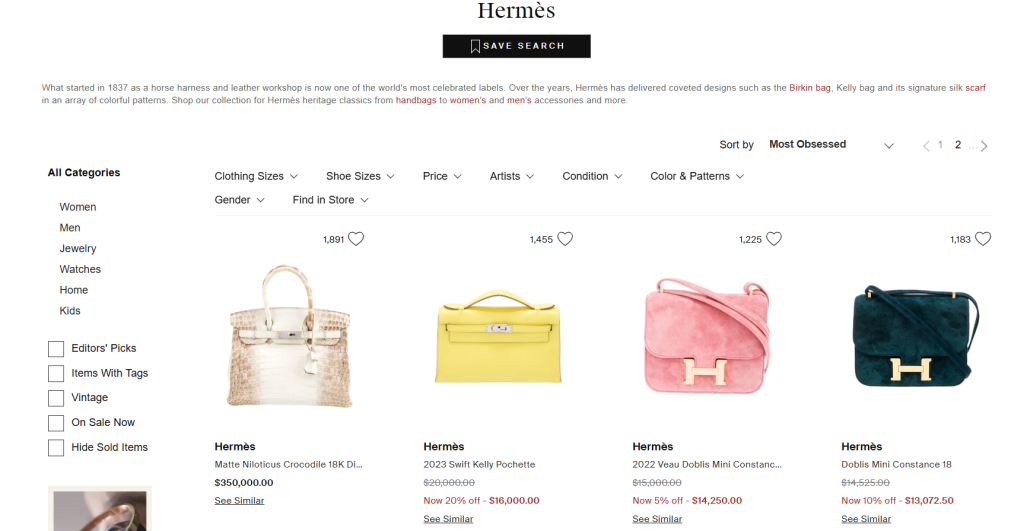Favorite the Matte Niloticus Crocodile bag heart
The image size is (1024, 531).
coord(356,239)
